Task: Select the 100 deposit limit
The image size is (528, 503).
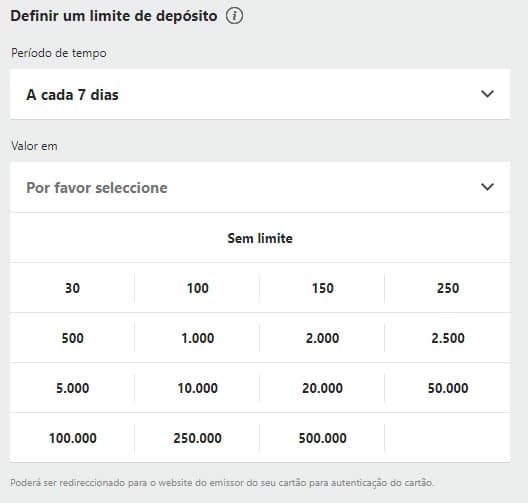Action: tap(198, 288)
